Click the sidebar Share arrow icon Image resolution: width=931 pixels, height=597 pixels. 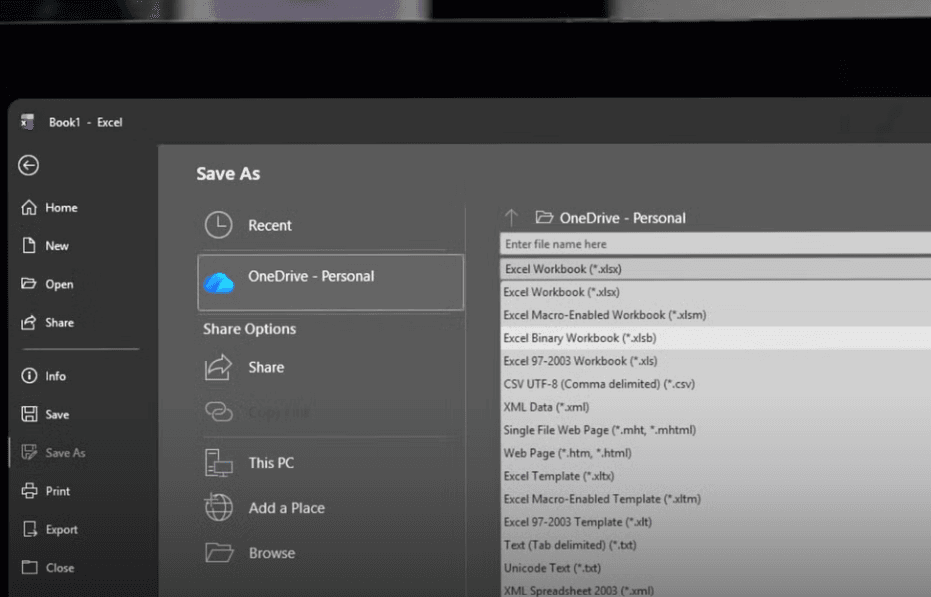(x=28, y=322)
